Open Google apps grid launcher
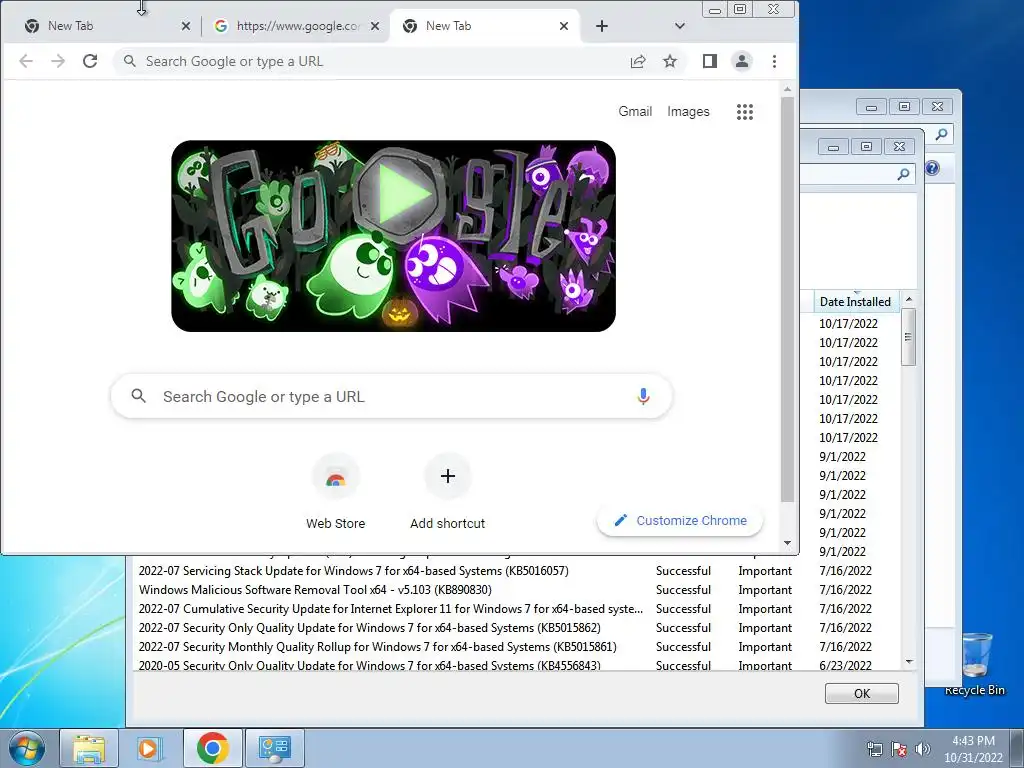The height and width of the screenshot is (768, 1024). click(744, 112)
